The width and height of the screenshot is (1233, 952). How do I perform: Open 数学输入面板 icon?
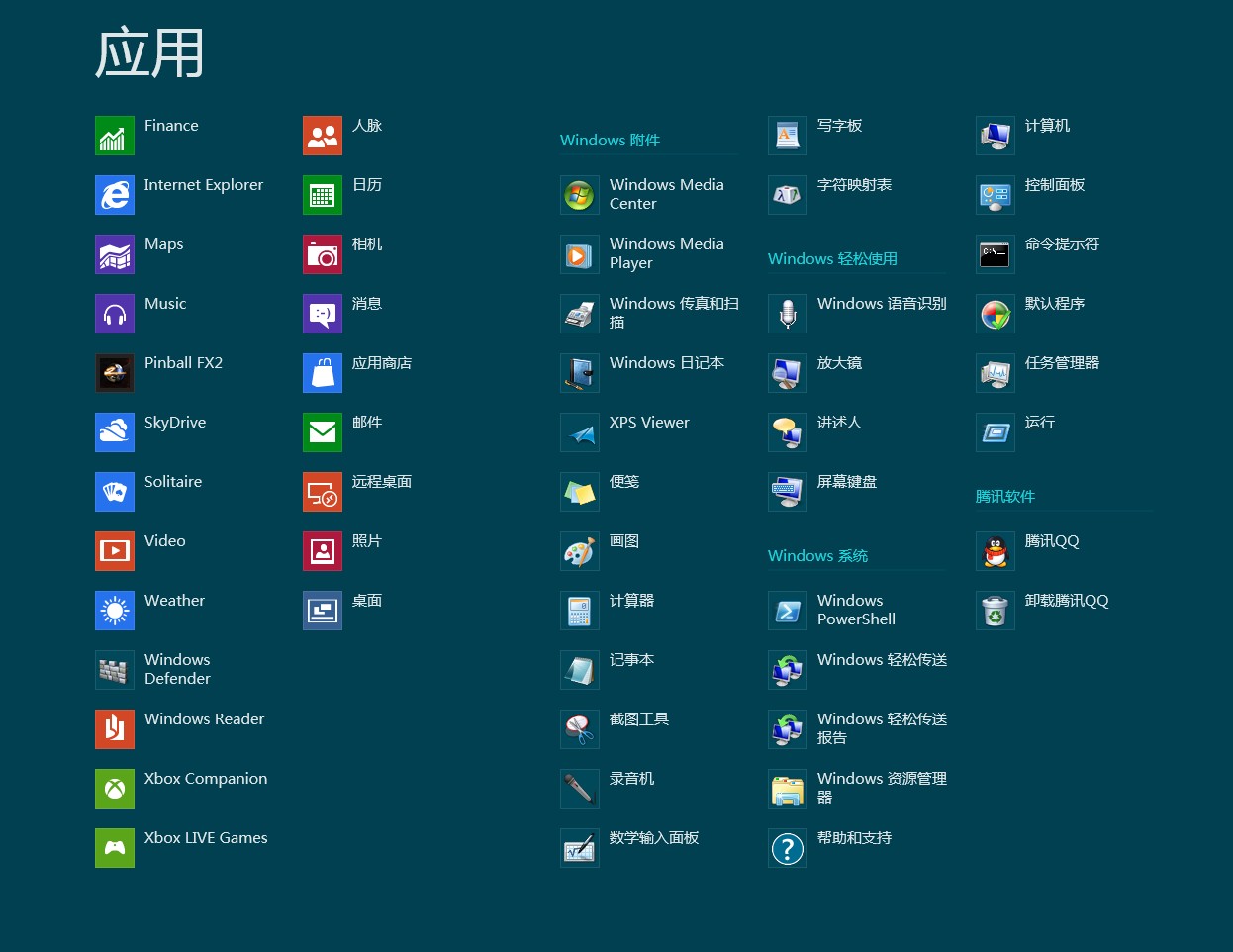[580, 848]
